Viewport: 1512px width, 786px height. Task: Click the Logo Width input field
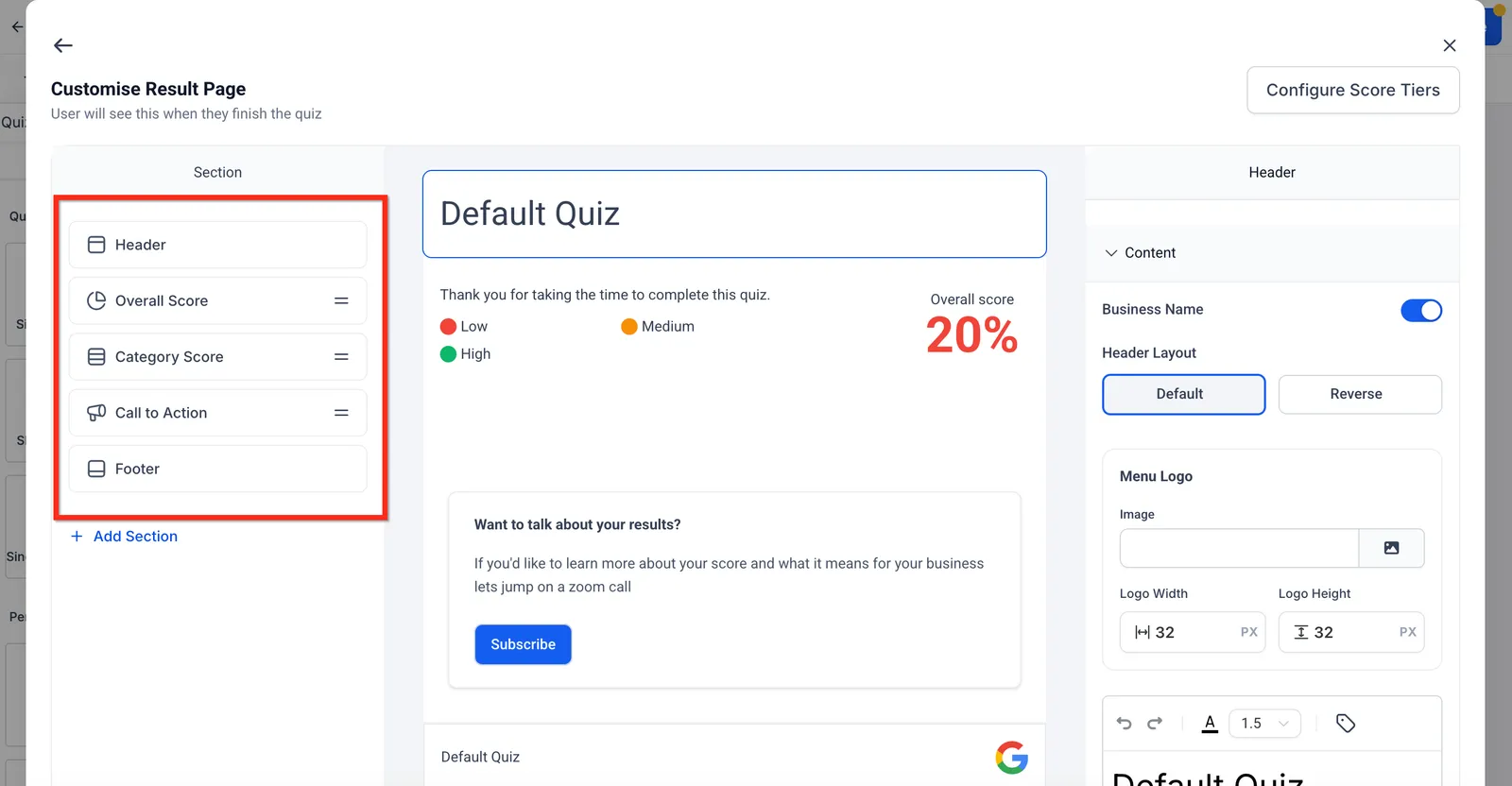pos(1193,632)
